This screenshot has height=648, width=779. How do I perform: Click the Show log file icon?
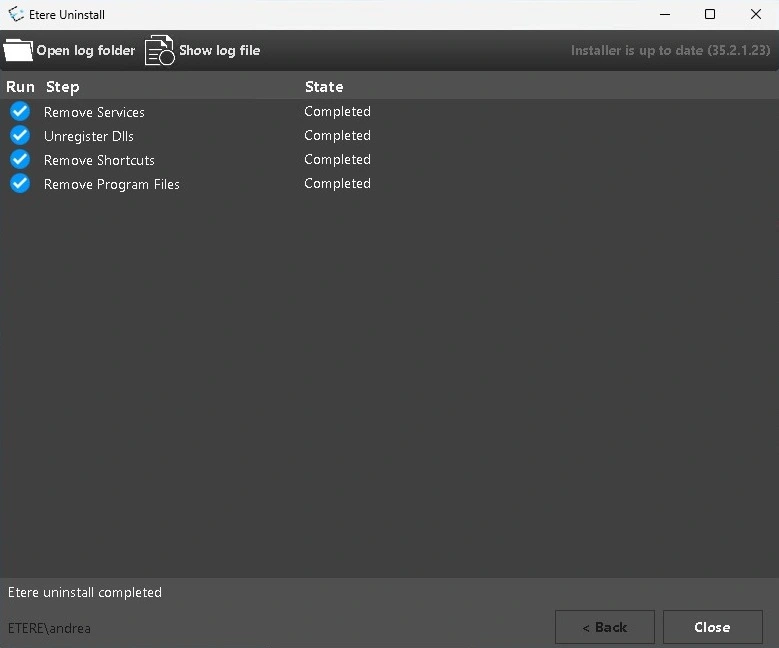[159, 50]
